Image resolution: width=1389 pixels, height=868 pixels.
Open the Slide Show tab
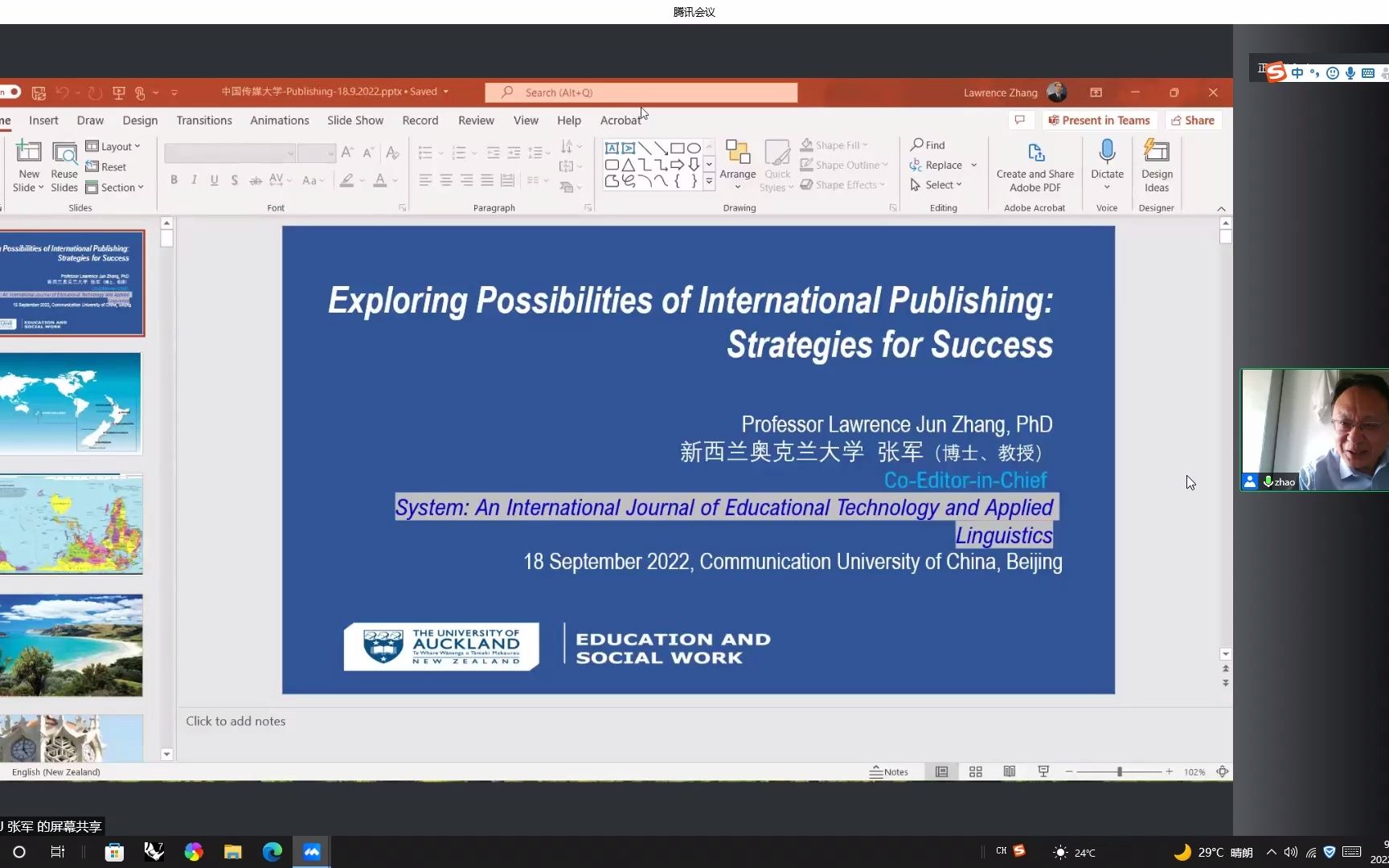(x=355, y=121)
